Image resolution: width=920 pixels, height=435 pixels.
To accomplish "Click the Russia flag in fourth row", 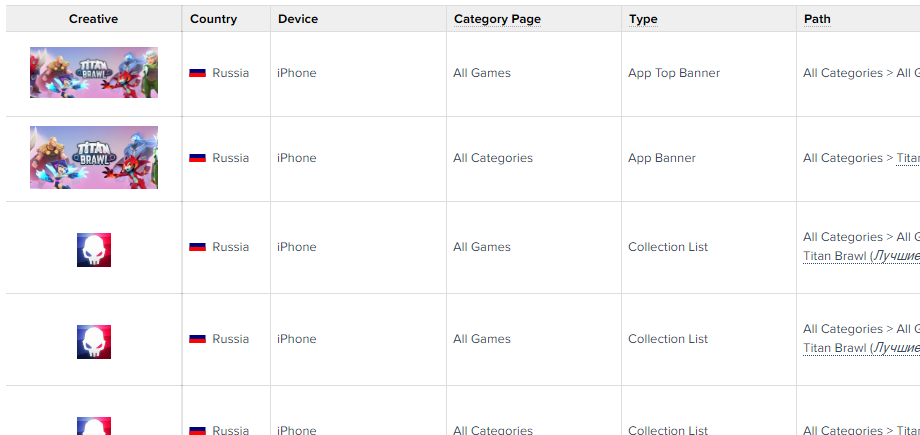I will 197,339.
